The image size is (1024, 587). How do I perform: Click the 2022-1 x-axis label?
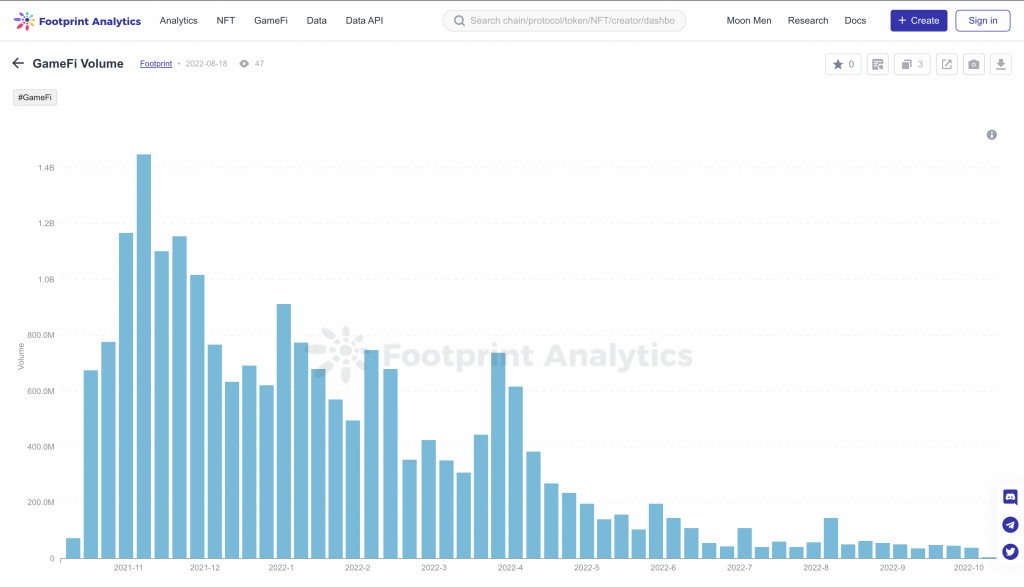(281, 567)
